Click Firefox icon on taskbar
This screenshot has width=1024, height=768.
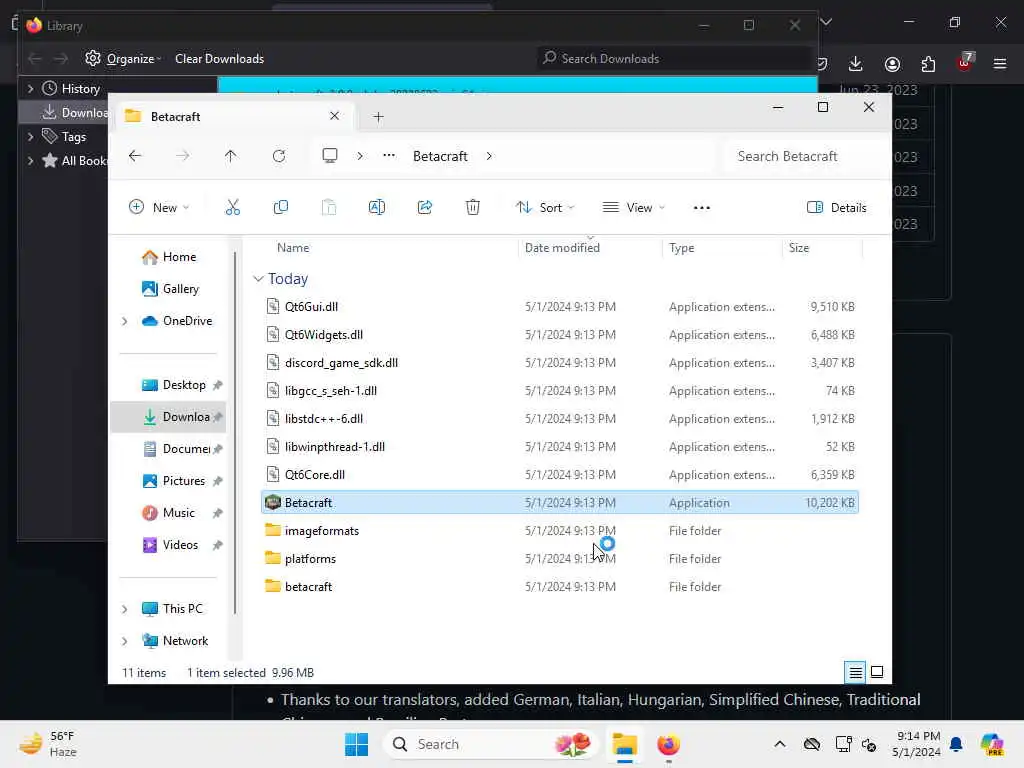[669, 744]
